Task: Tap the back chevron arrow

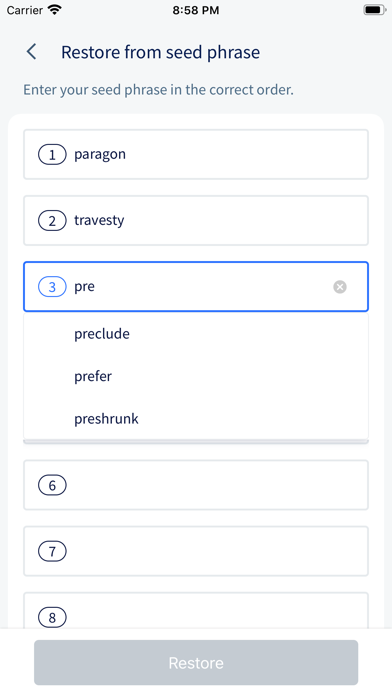Action: point(32,52)
